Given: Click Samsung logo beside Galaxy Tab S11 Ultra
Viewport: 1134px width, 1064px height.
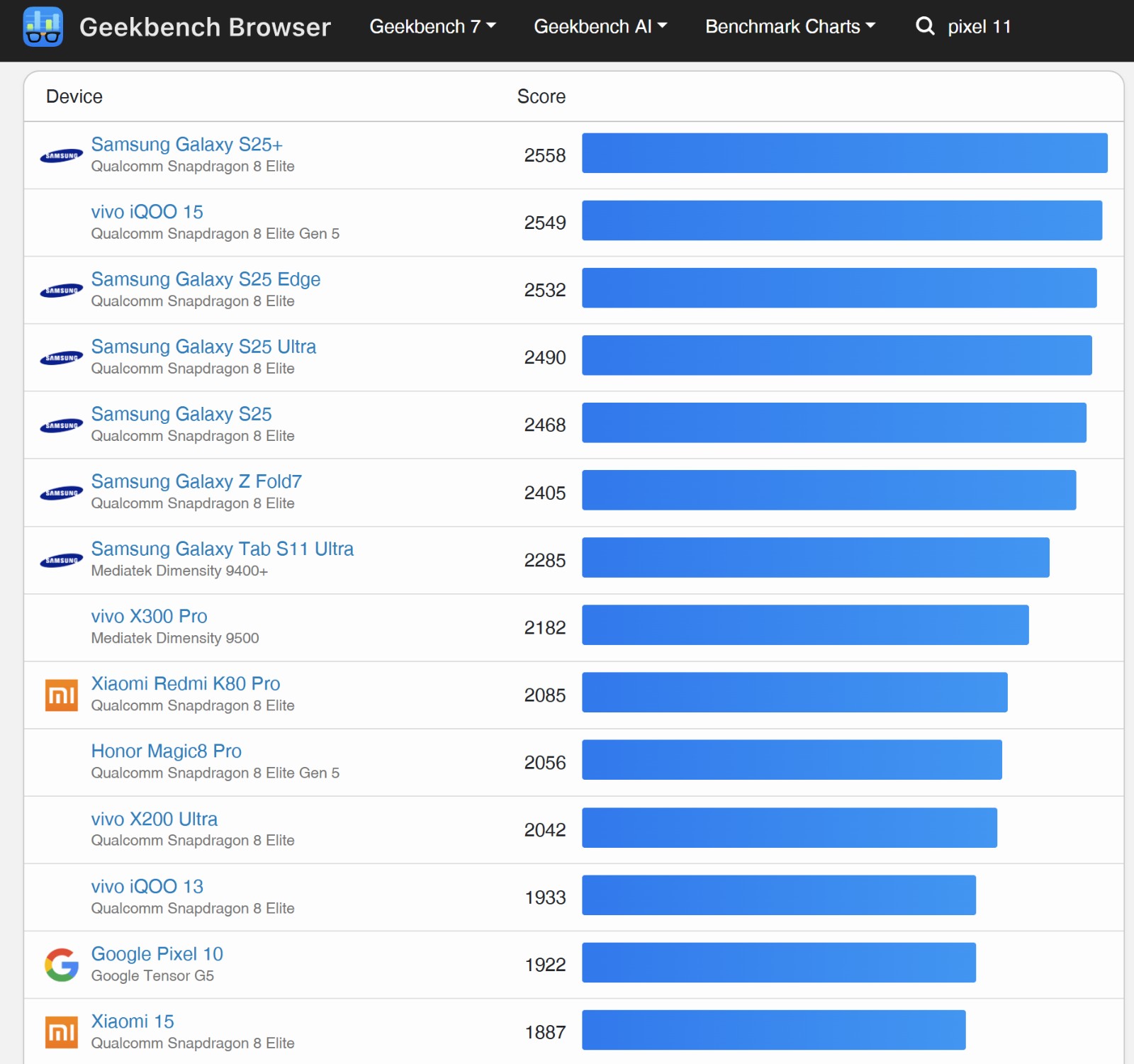Looking at the screenshot, I should (x=62, y=560).
